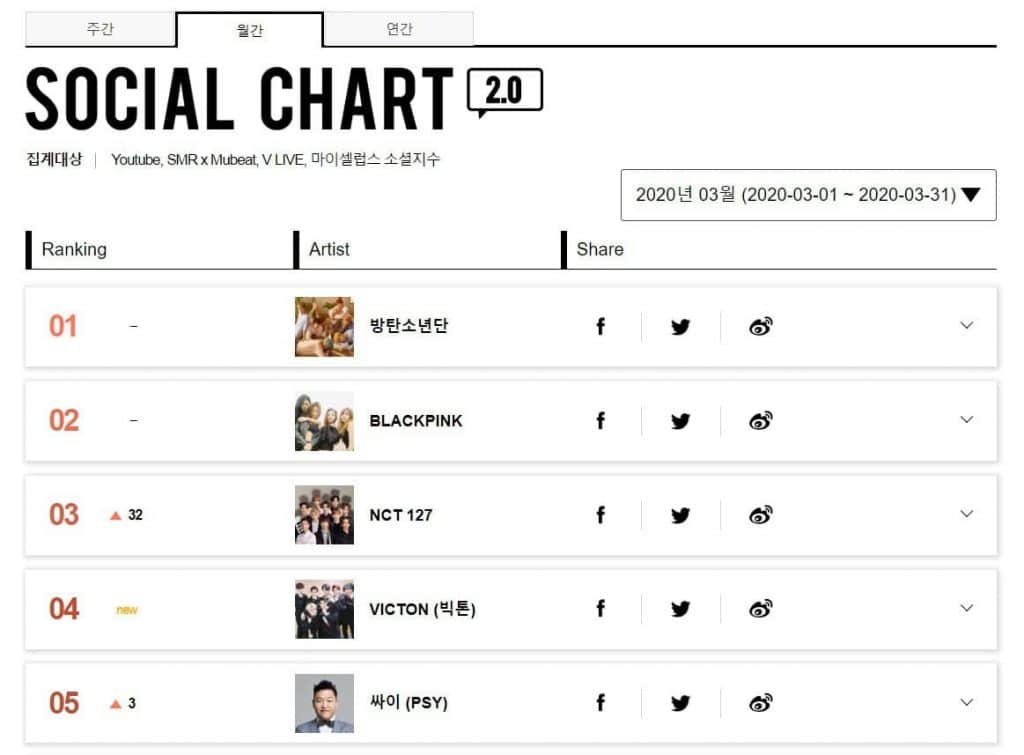This screenshot has width=1024, height=755.
Task: Expand the 싸이 (PSY) row chevron
Action: [966, 702]
